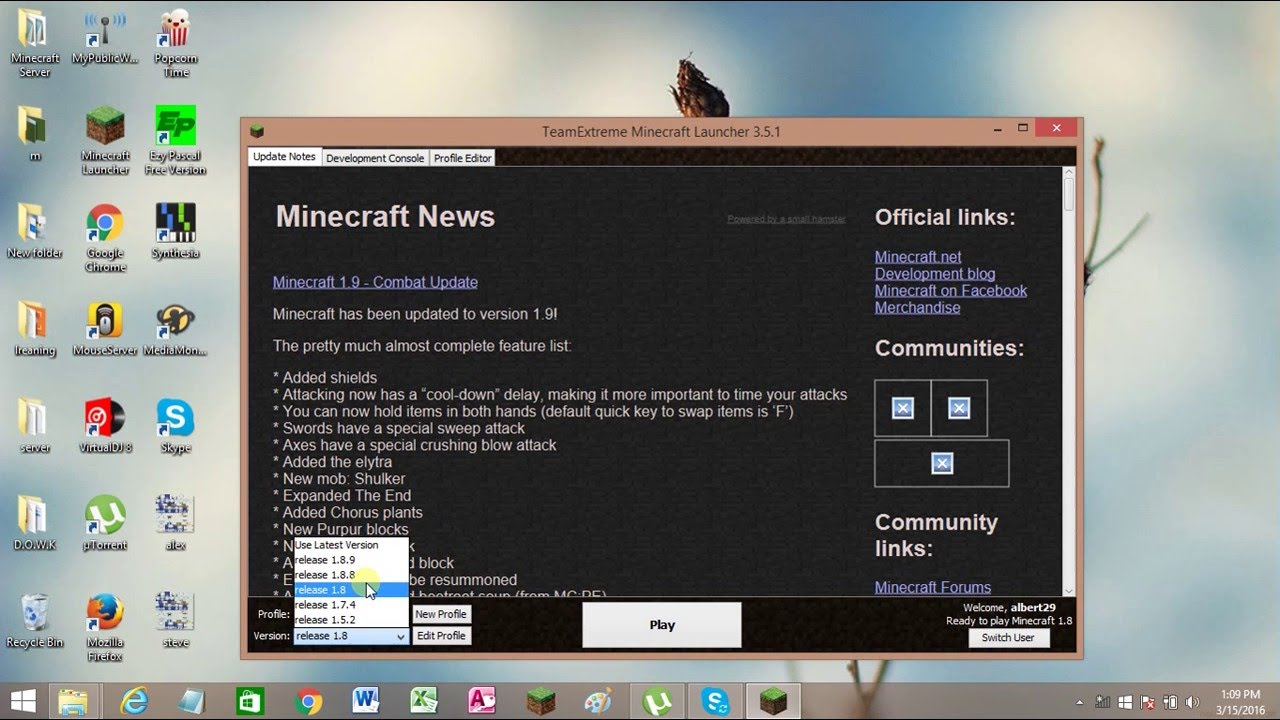Image resolution: width=1280 pixels, height=720 pixels.
Task: Open Windows Store from the taskbar
Action: [x=250, y=701]
